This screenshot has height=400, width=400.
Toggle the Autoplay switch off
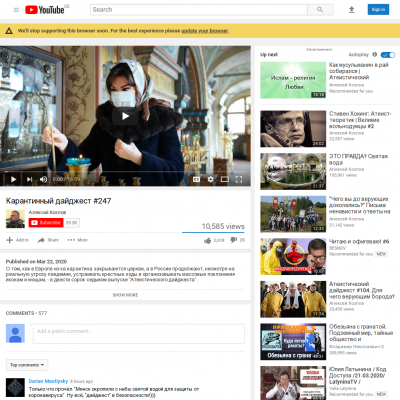pos(388,55)
